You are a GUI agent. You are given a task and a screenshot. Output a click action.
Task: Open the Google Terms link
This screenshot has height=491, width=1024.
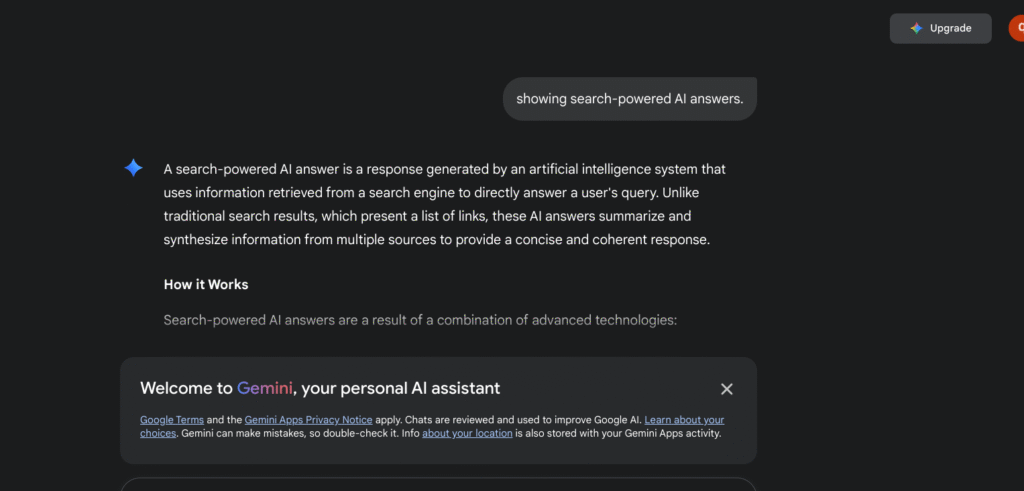172,420
